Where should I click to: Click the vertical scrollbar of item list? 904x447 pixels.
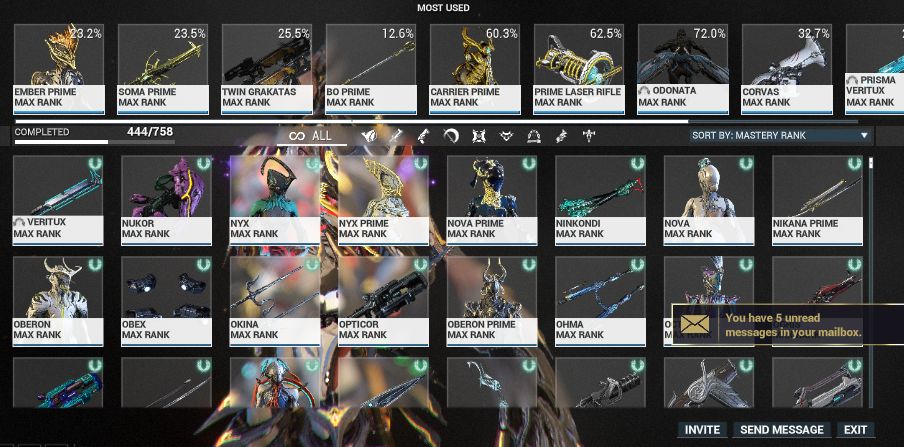coord(871,283)
